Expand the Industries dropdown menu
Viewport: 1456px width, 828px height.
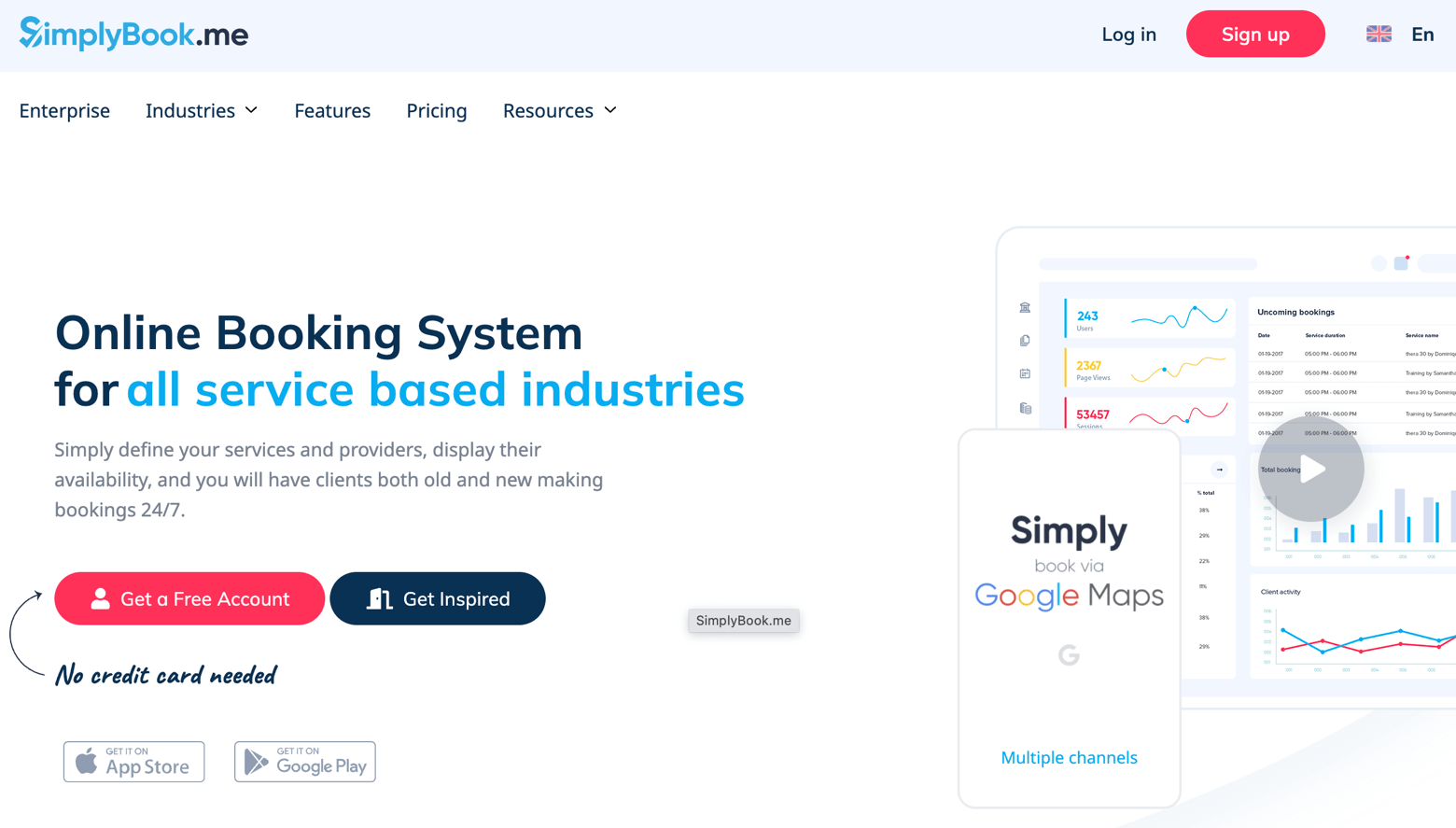pos(201,110)
